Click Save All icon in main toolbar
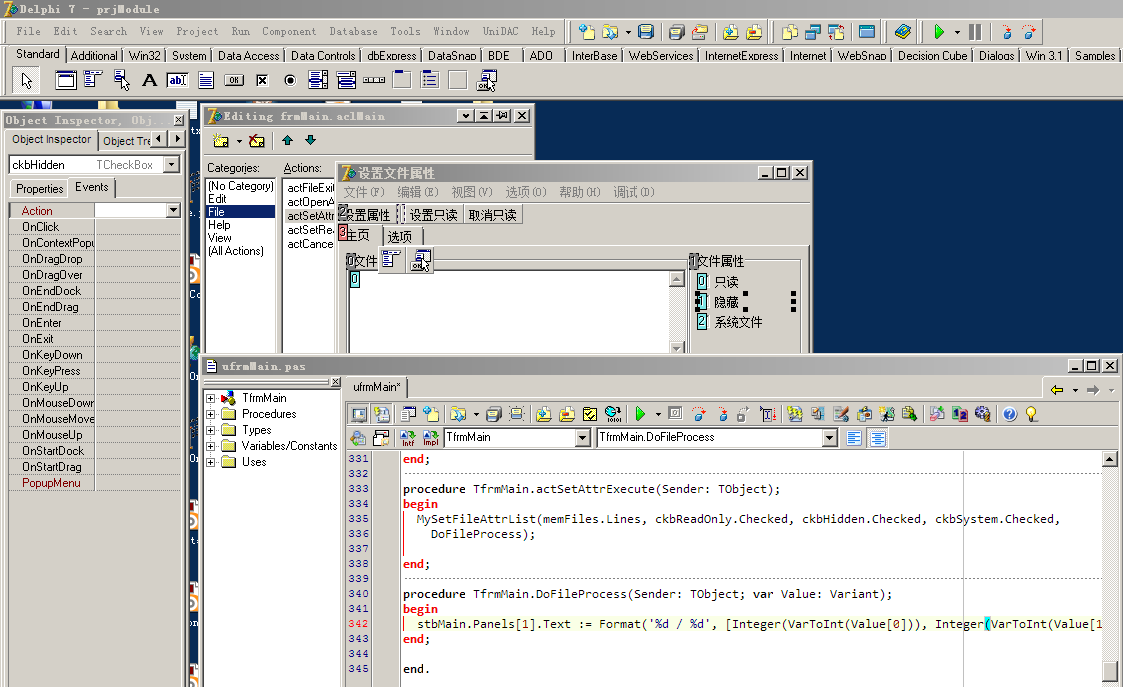 [x=676, y=32]
